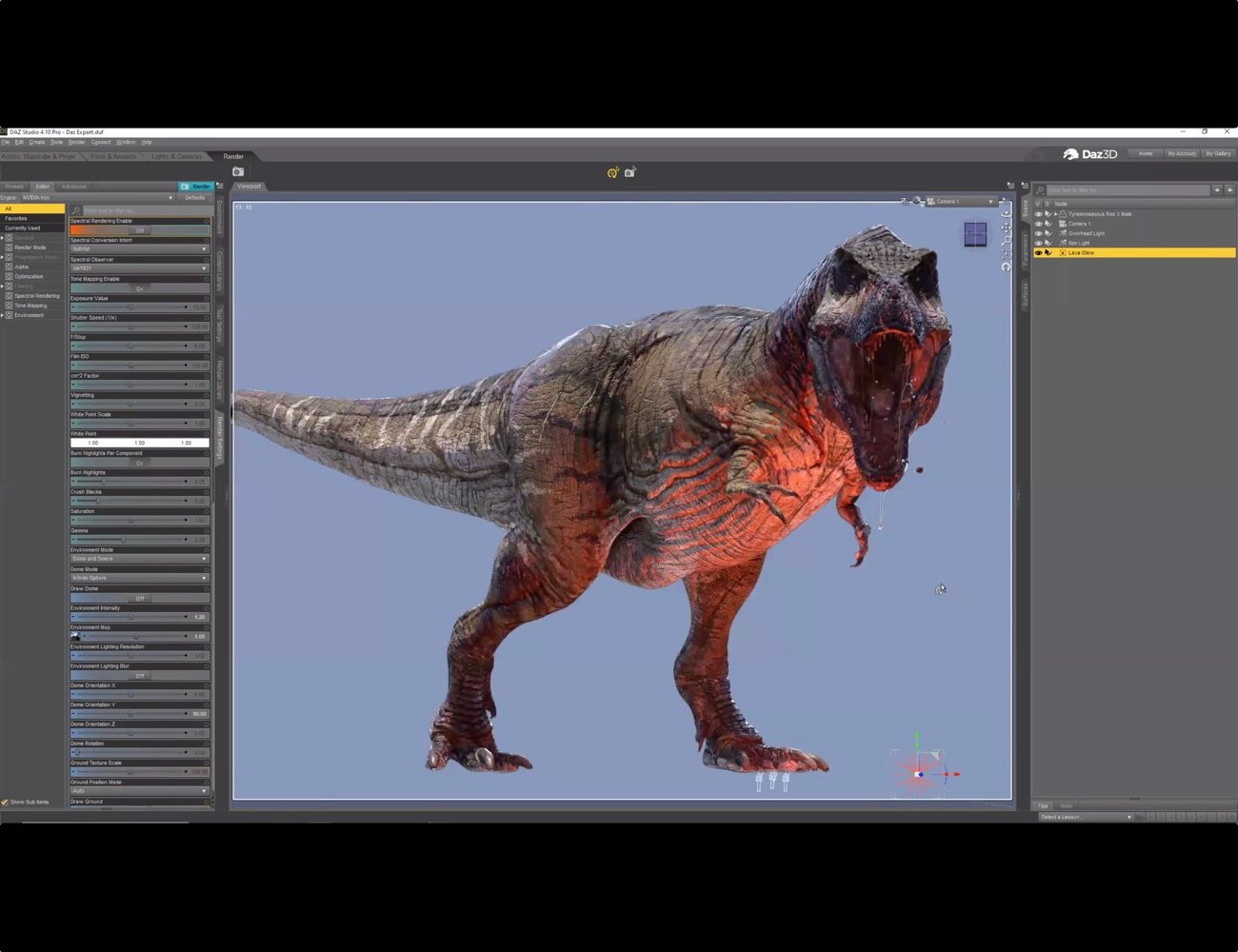The height and width of the screenshot is (952, 1238).
Task: Click the Camera 1 node icon in Scene list
Action: click(1063, 224)
